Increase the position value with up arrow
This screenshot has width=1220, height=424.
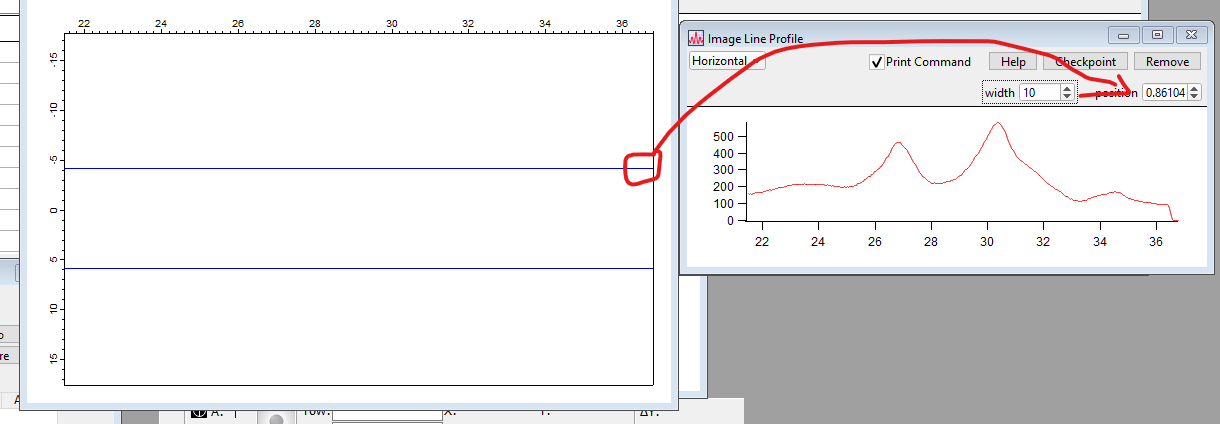point(1193,88)
